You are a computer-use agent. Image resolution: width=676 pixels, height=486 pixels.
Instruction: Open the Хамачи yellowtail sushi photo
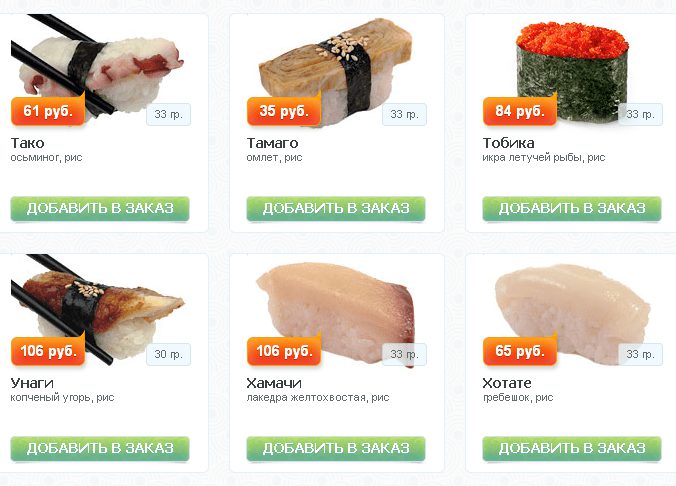click(x=336, y=310)
